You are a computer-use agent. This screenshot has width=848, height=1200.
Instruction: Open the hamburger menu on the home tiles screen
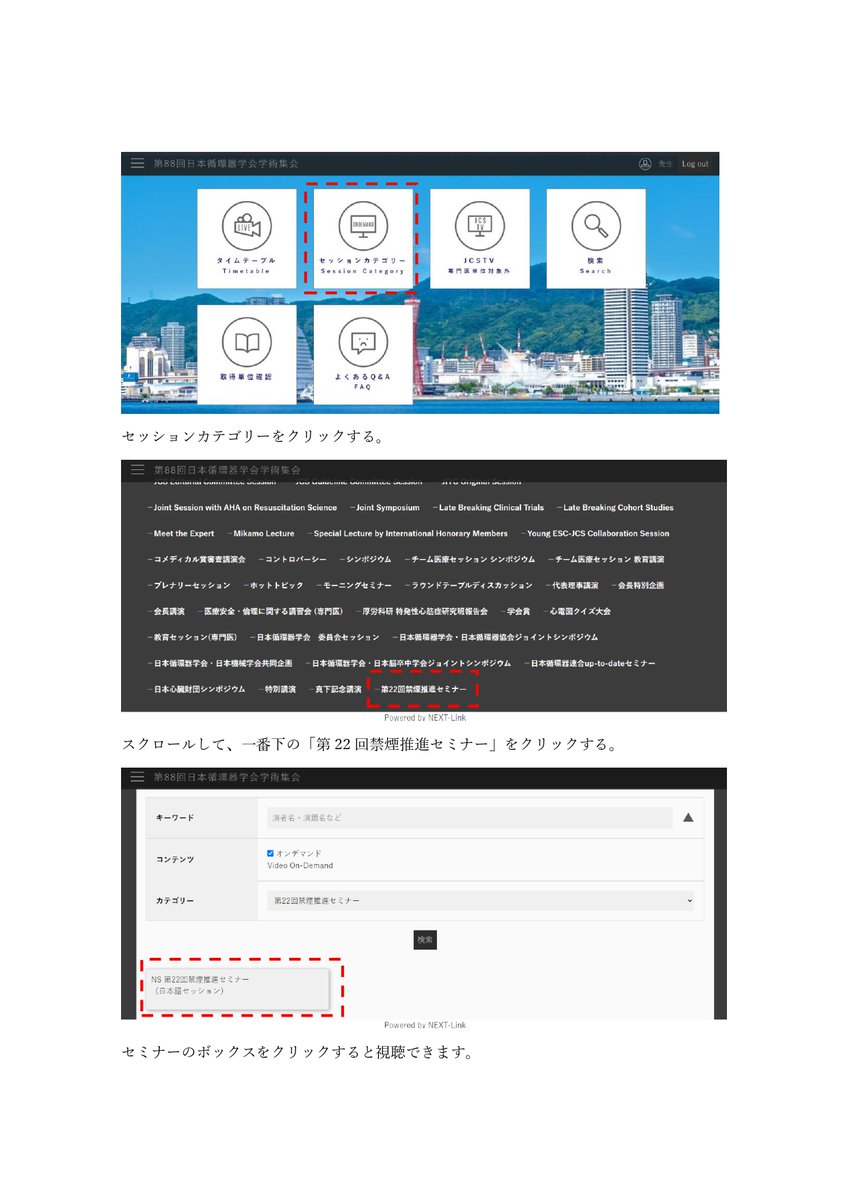(137, 163)
